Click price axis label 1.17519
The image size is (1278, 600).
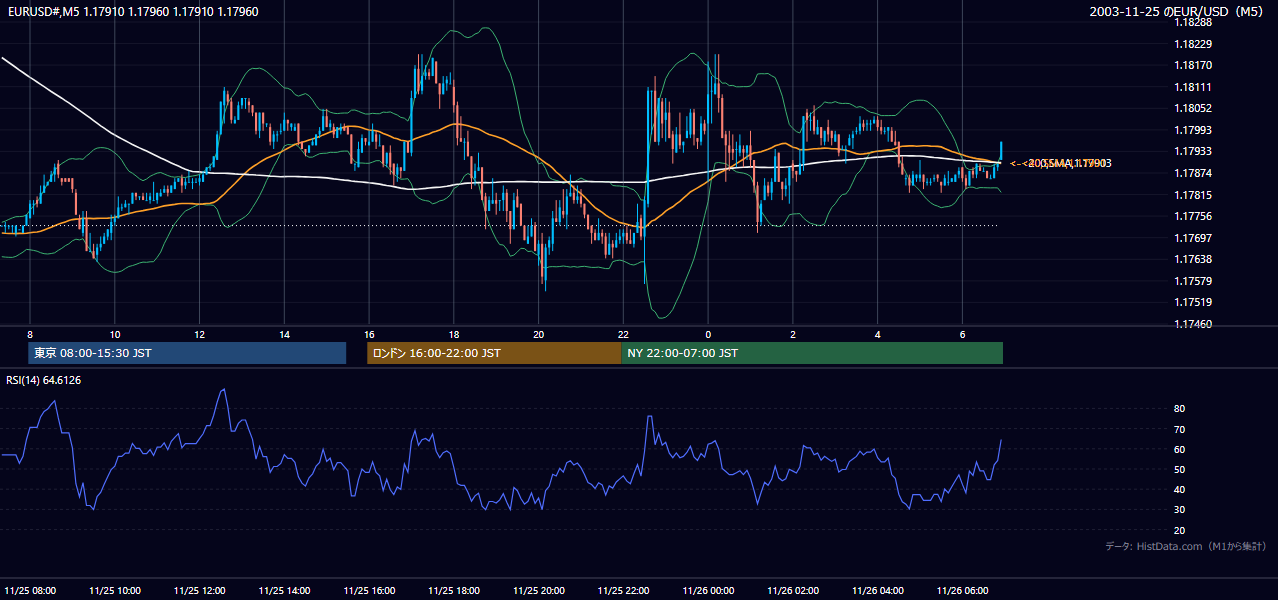pos(1192,302)
